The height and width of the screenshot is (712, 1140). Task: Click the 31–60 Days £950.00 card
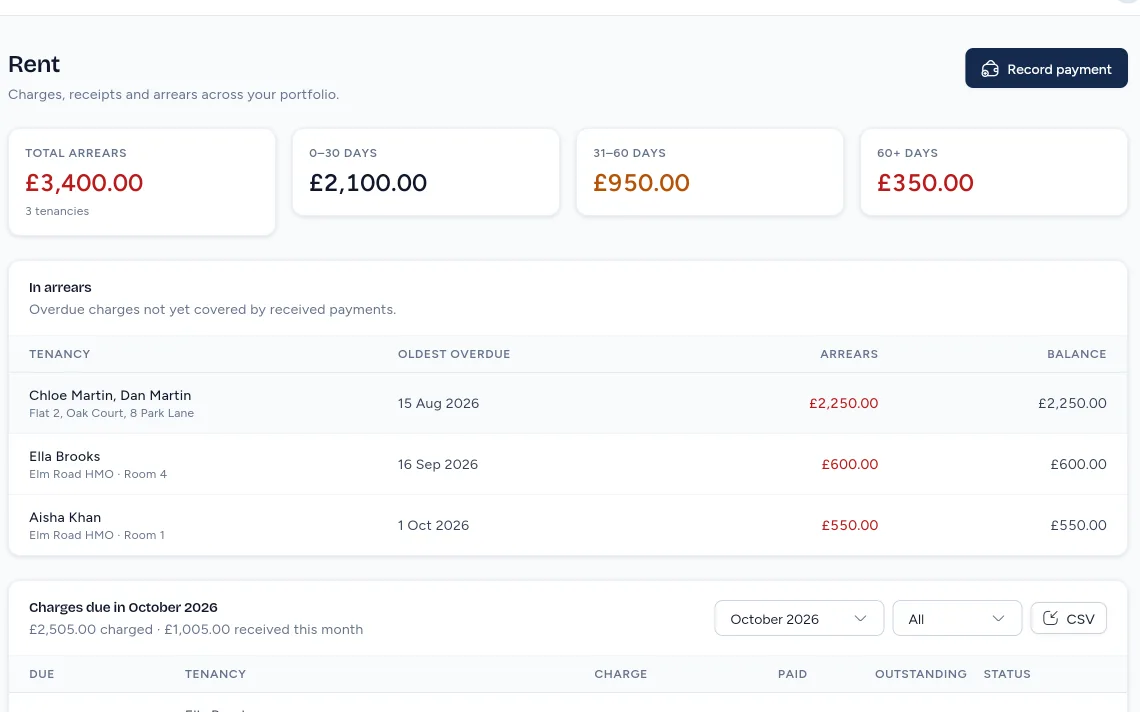710,172
